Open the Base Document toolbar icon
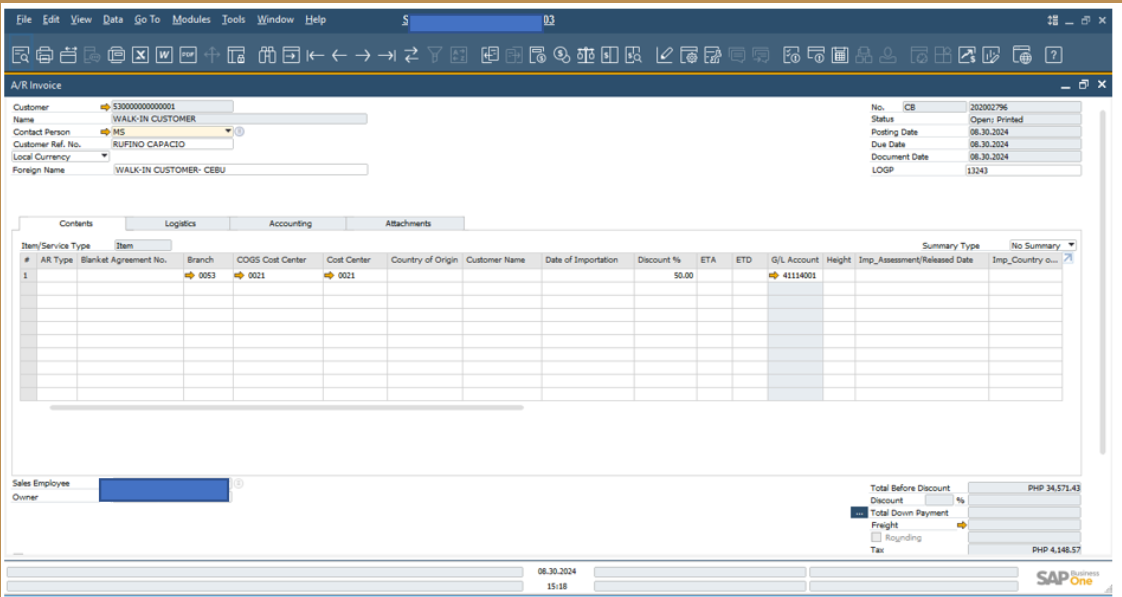The height and width of the screenshot is (597, 1122). pos(490,55)
